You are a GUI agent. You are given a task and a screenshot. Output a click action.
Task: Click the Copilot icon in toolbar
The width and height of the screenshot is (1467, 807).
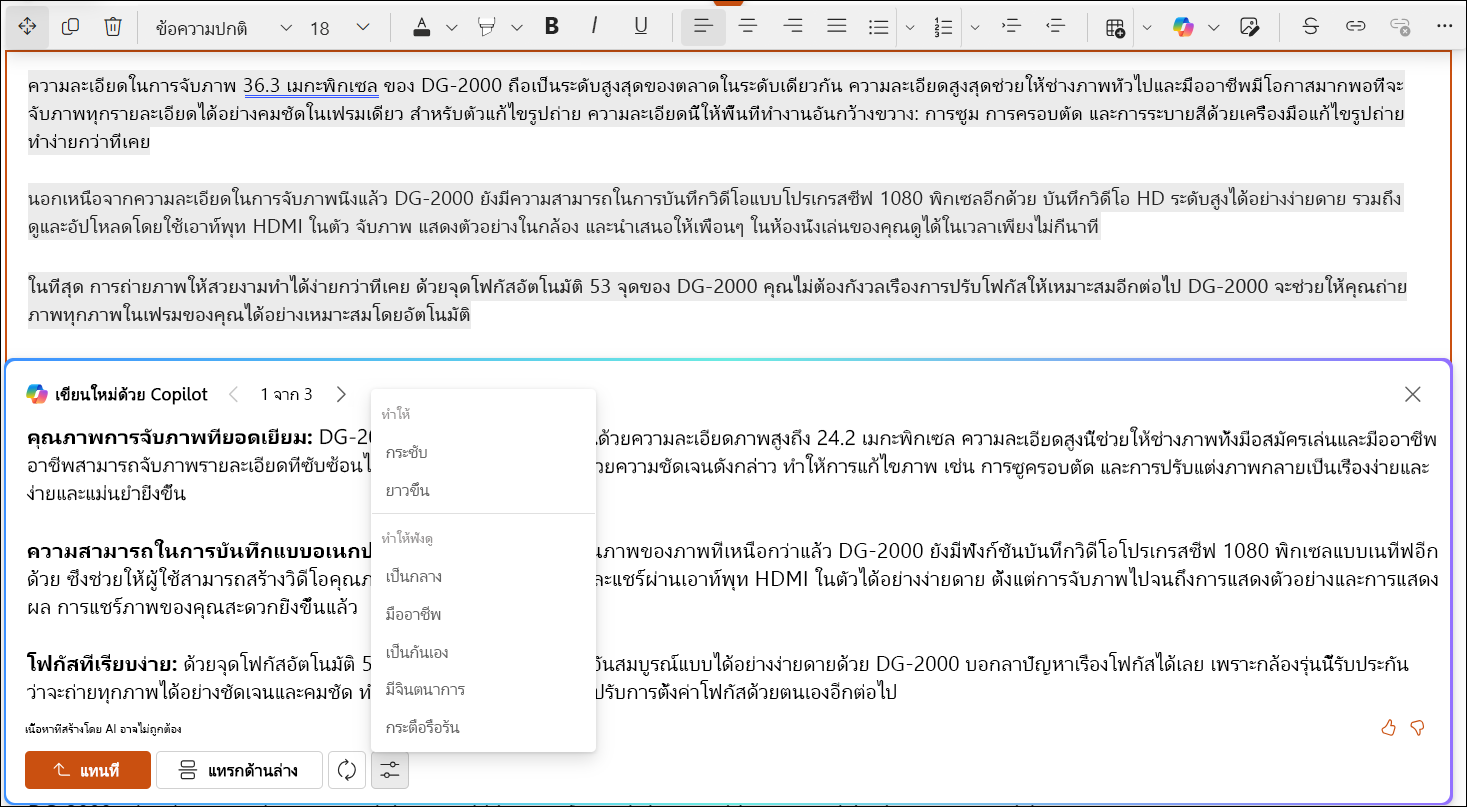[1183, 27]
